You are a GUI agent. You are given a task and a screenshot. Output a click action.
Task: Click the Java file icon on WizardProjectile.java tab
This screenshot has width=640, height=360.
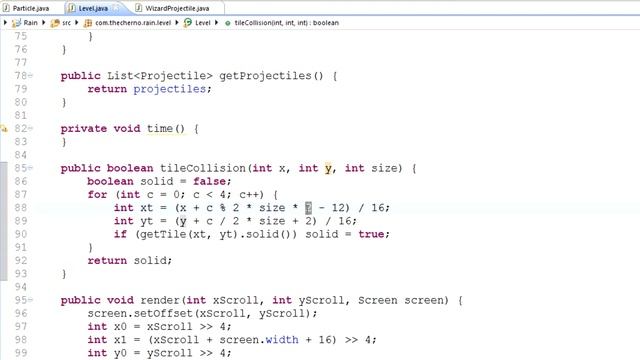pyautogui.click(x=139, y=8)
